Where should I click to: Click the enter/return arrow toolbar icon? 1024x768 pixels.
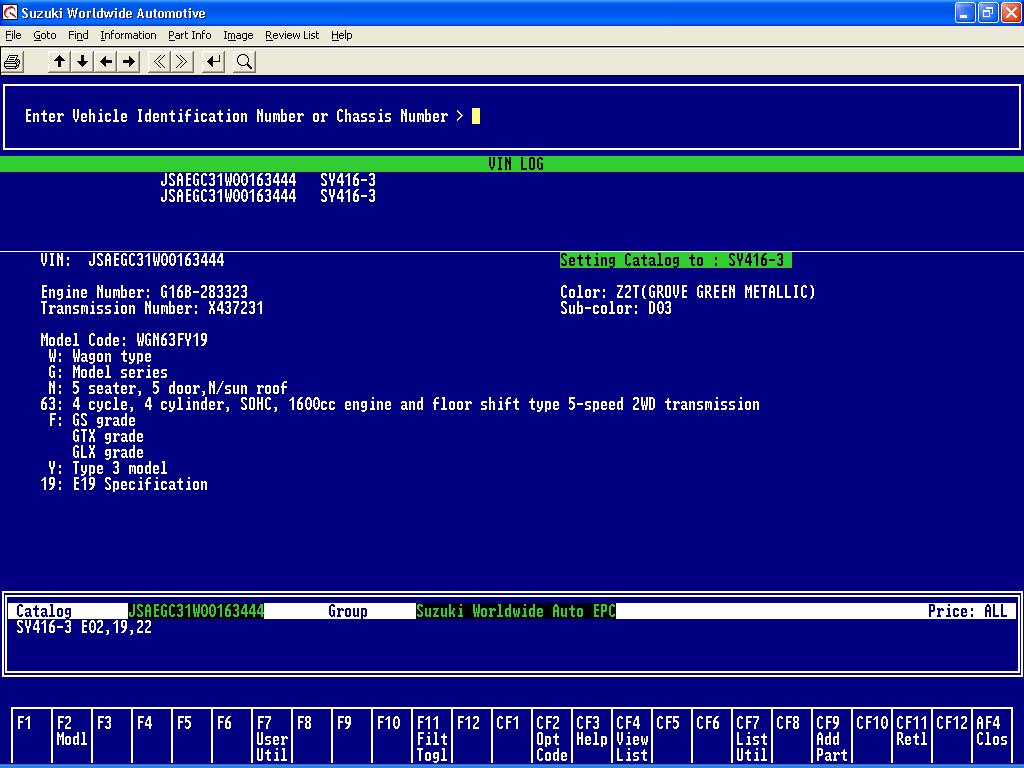[214, 62]
